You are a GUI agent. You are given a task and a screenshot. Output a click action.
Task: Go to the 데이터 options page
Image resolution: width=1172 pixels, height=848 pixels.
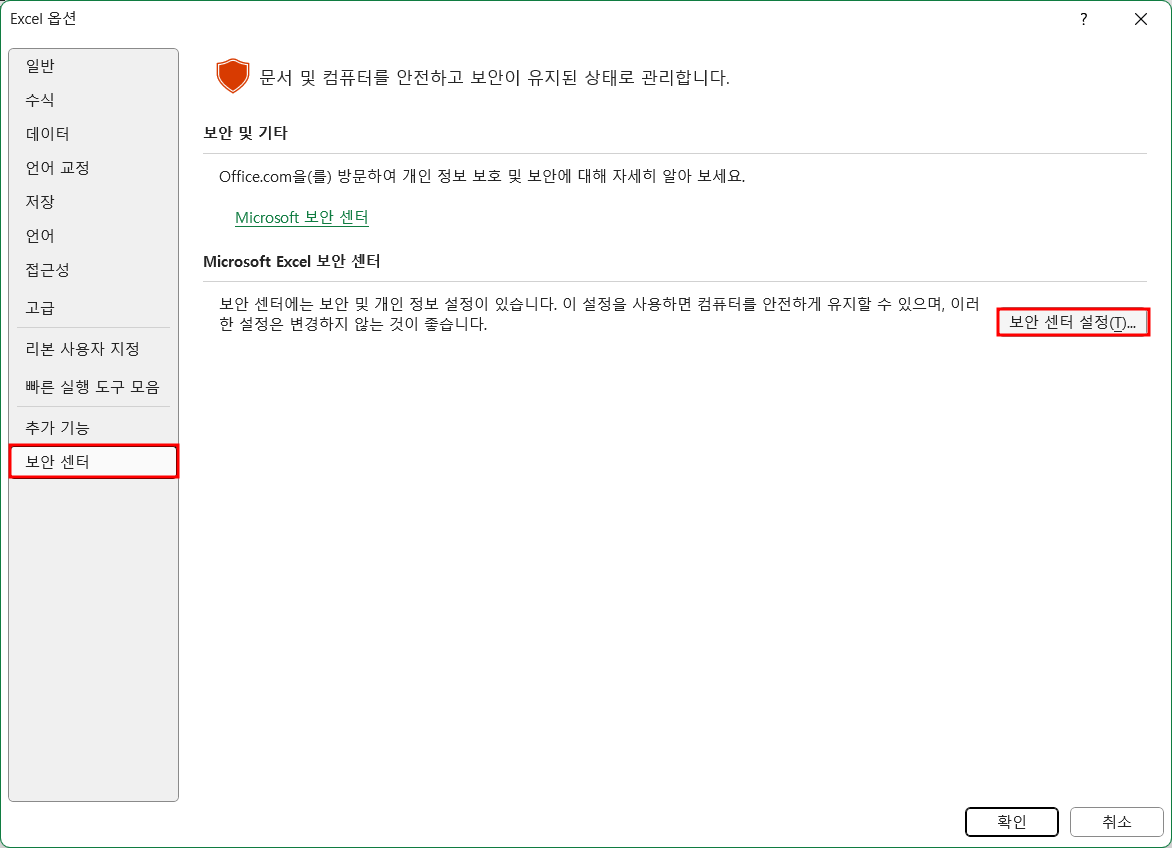tap(93, 134)
